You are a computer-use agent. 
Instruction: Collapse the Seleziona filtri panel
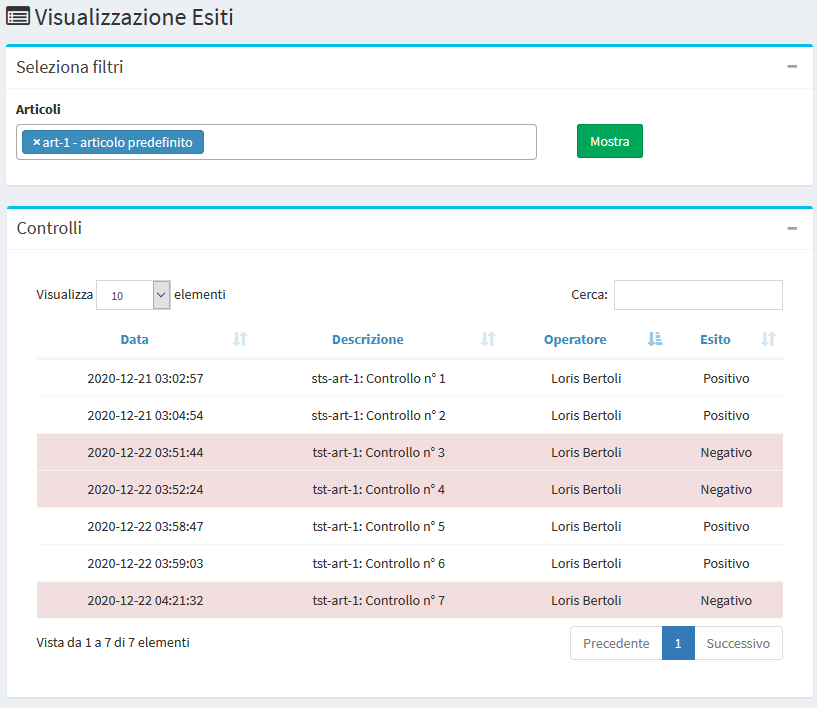[x=792, y=67]
